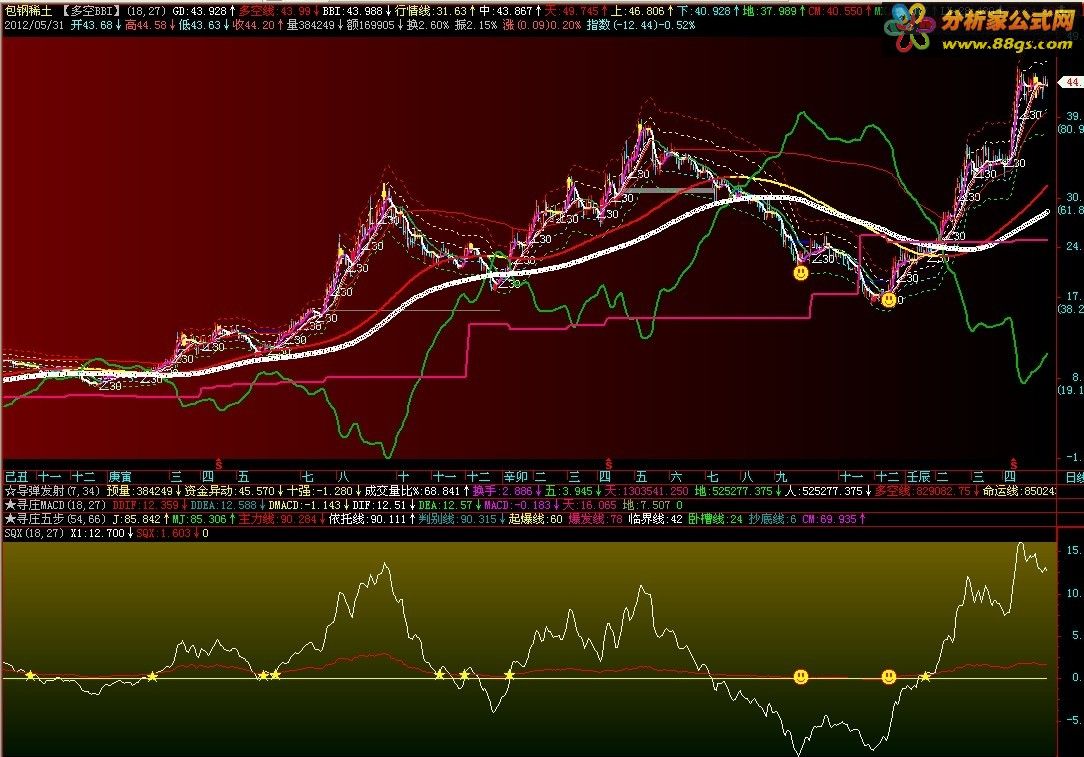1084x757 pixels.
Task: Click the 六 month label on time axis
Action: (676, 476)
